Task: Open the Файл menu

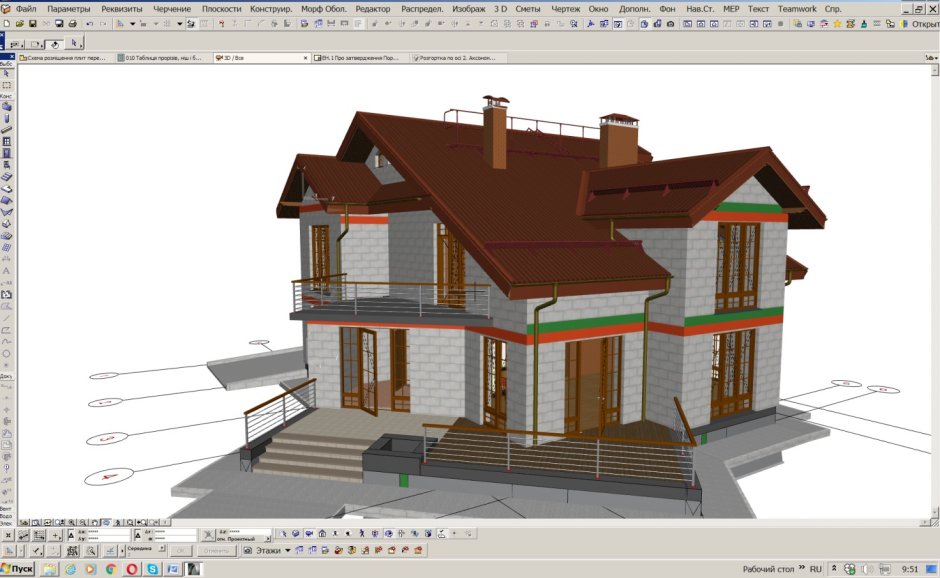Action: (x=26, y=8)
